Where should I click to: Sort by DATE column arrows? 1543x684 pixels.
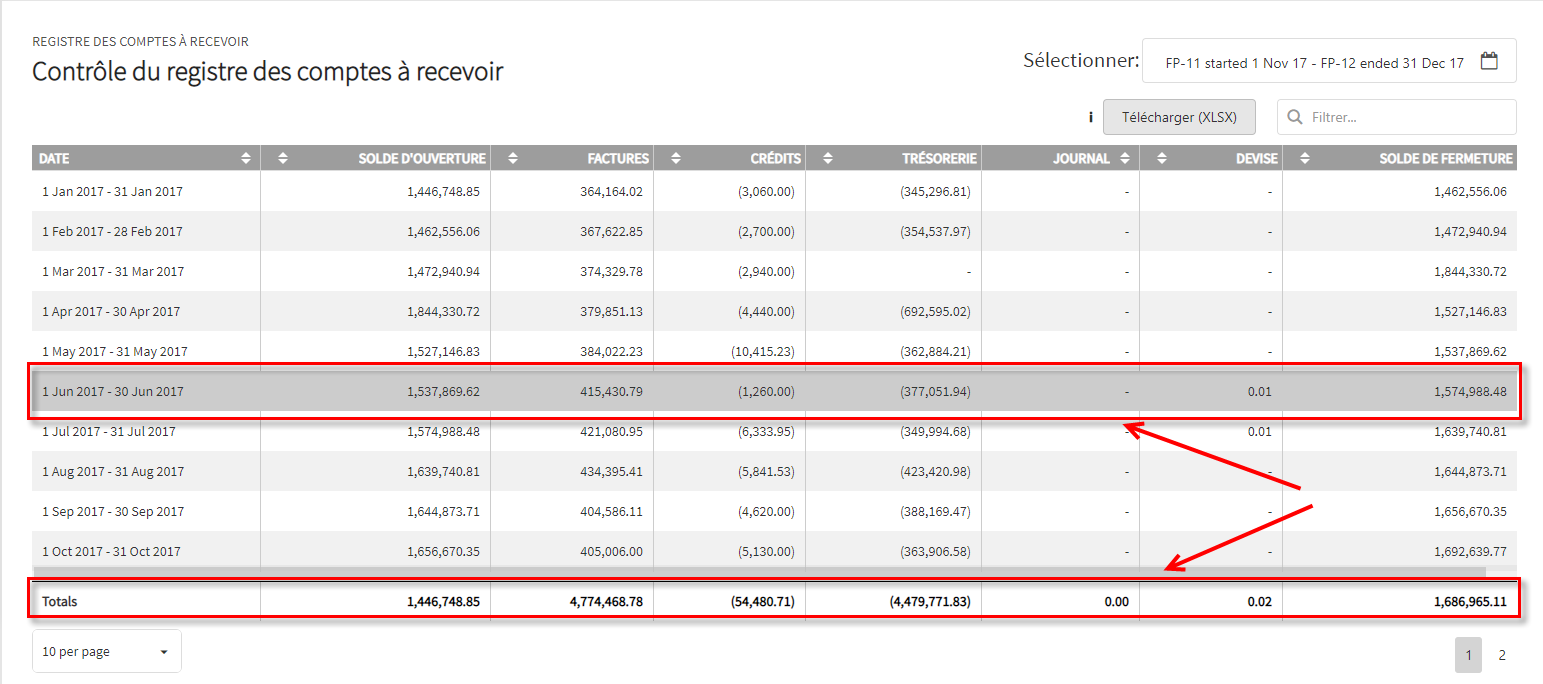tap(246, 158)
